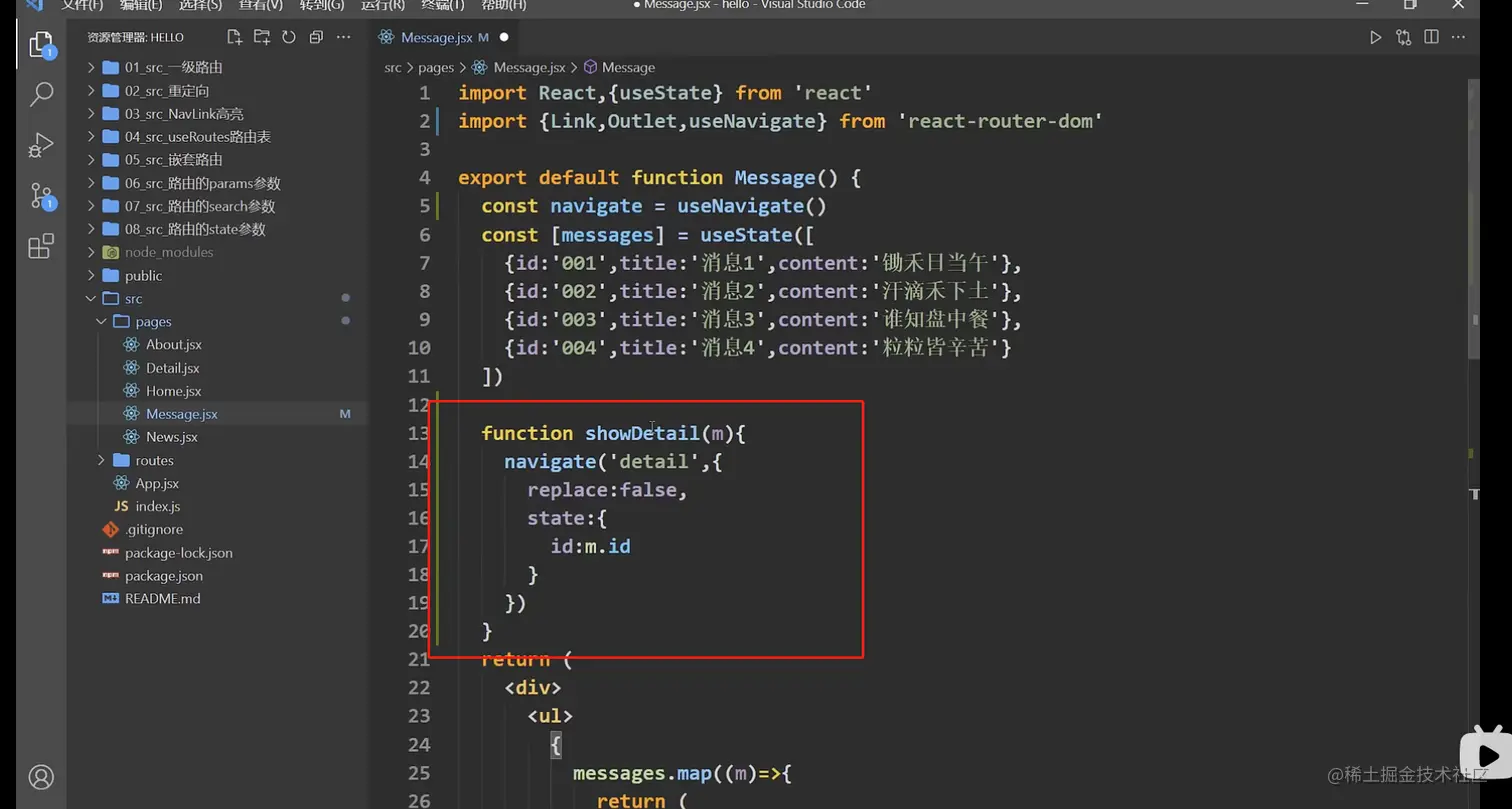Expand the 03_src_NavLink高亮 folder chevron
The width and height of the screenshot is (1512, 809).
coord(91,114)
